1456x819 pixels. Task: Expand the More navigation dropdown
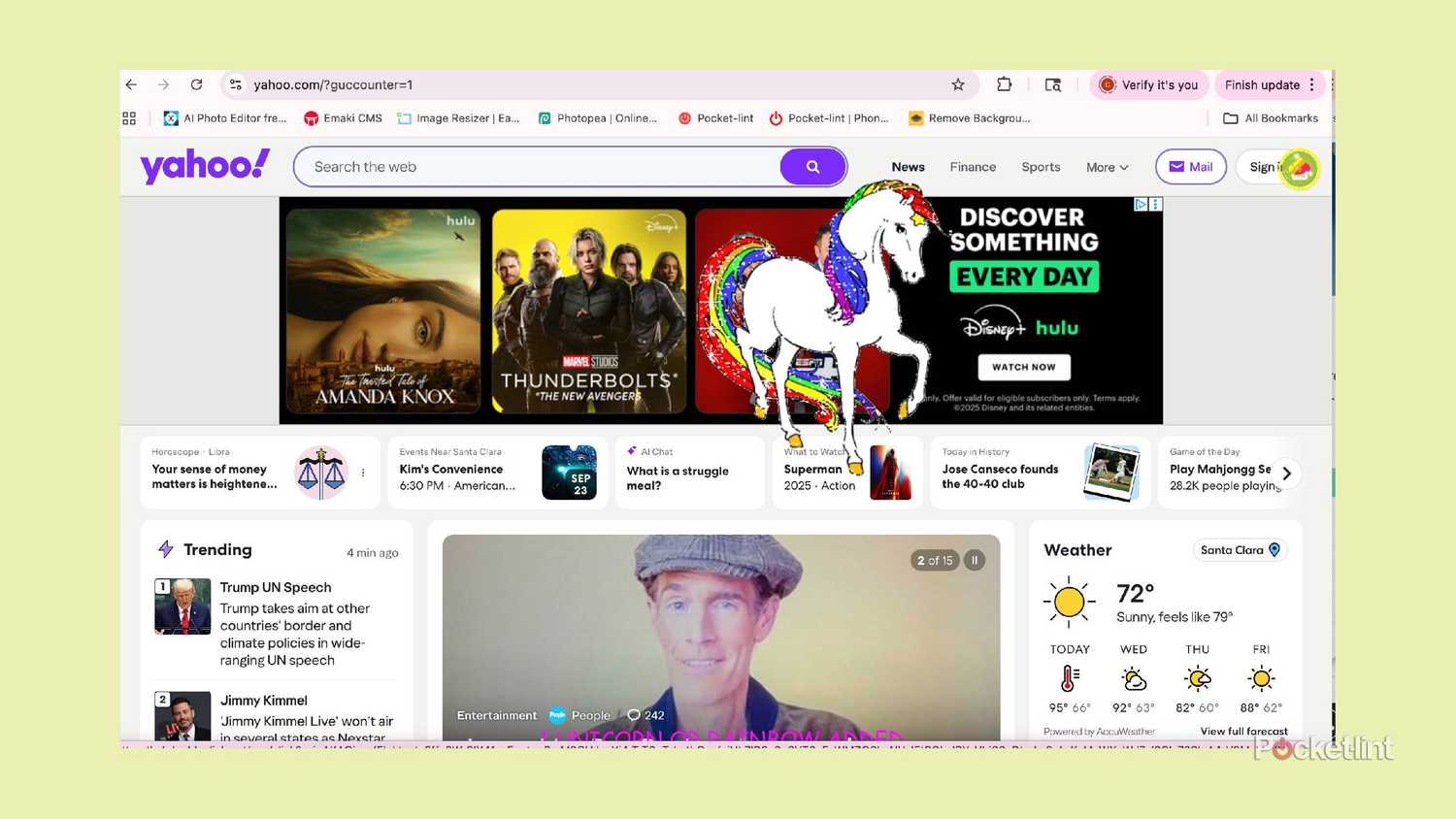[x=1107, y=167]
